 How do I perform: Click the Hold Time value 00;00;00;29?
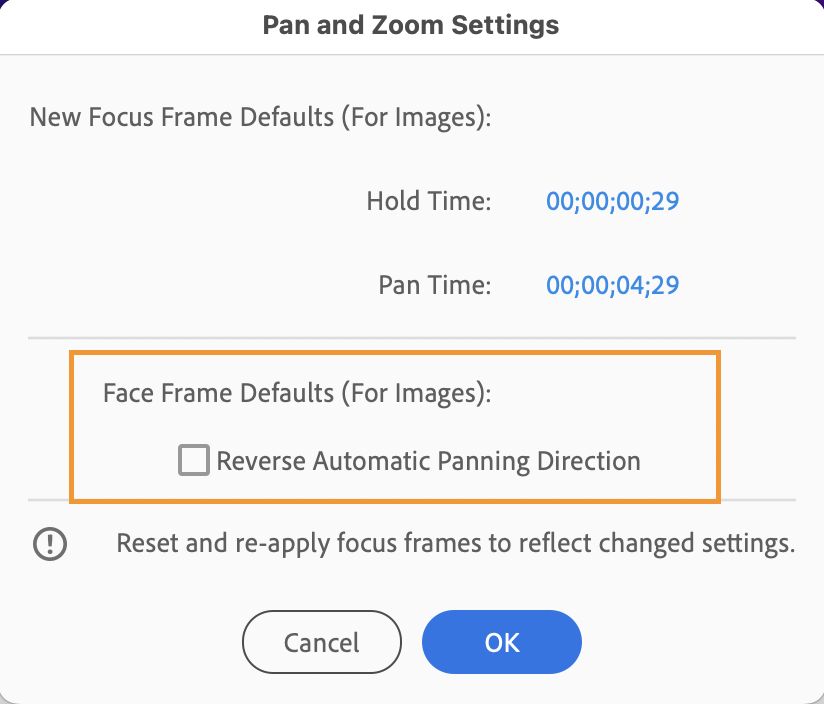(x=612, y=201)
